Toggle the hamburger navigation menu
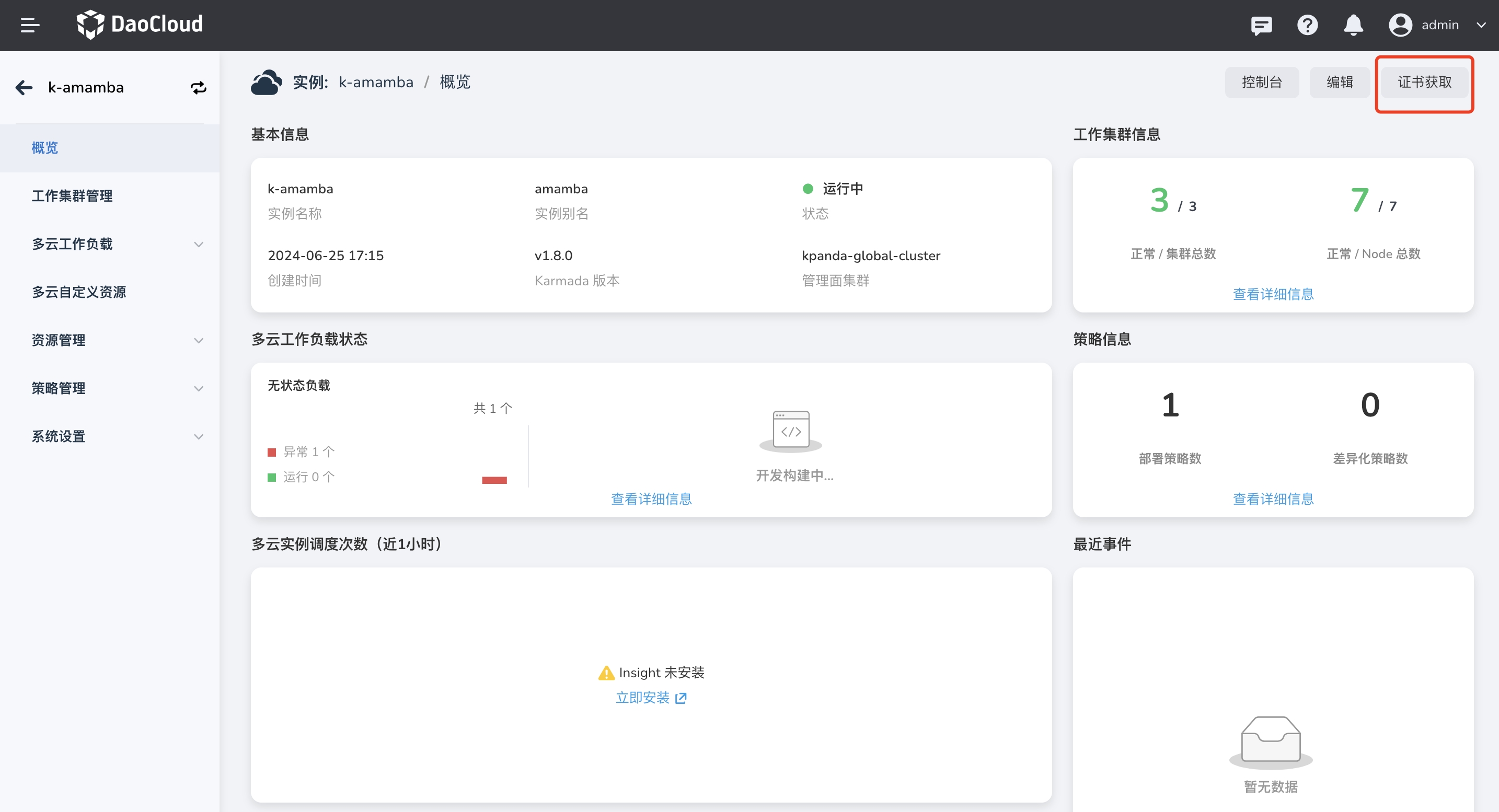Image resolution: width=1499 pixels, height=812 pixels. 30,25
